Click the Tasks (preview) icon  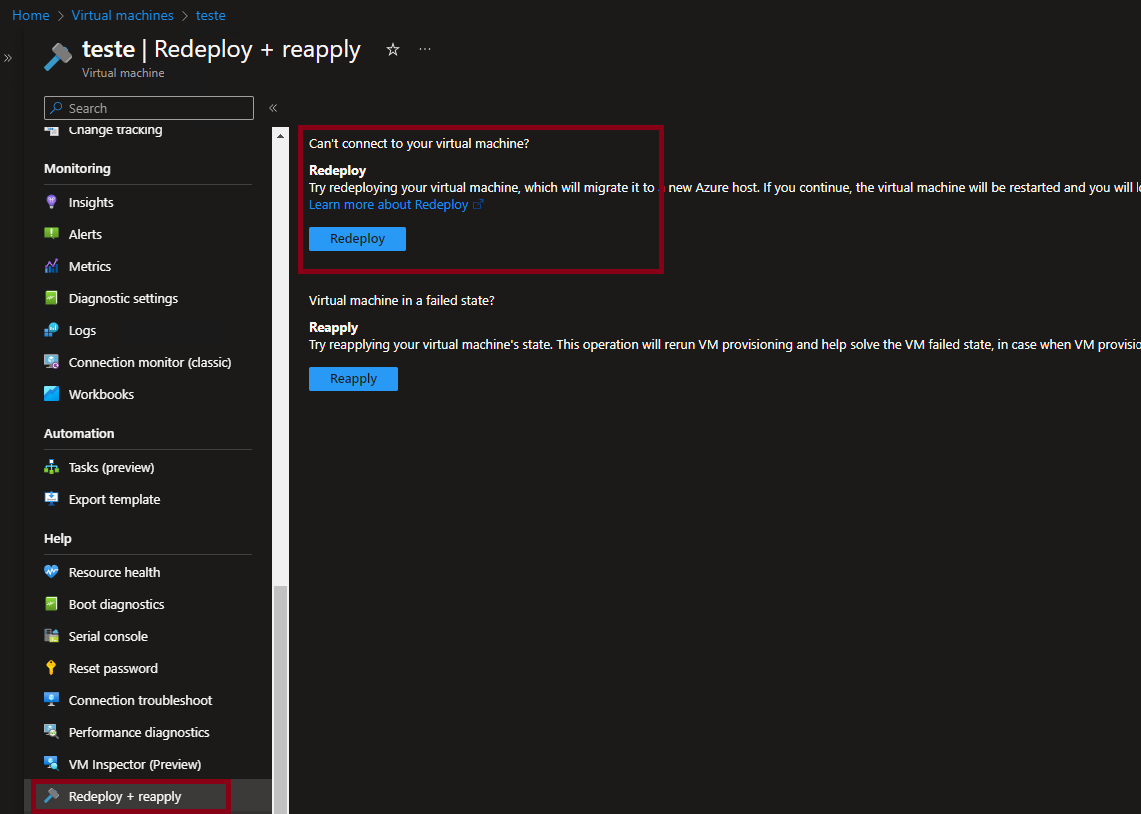tap(51, 467)
